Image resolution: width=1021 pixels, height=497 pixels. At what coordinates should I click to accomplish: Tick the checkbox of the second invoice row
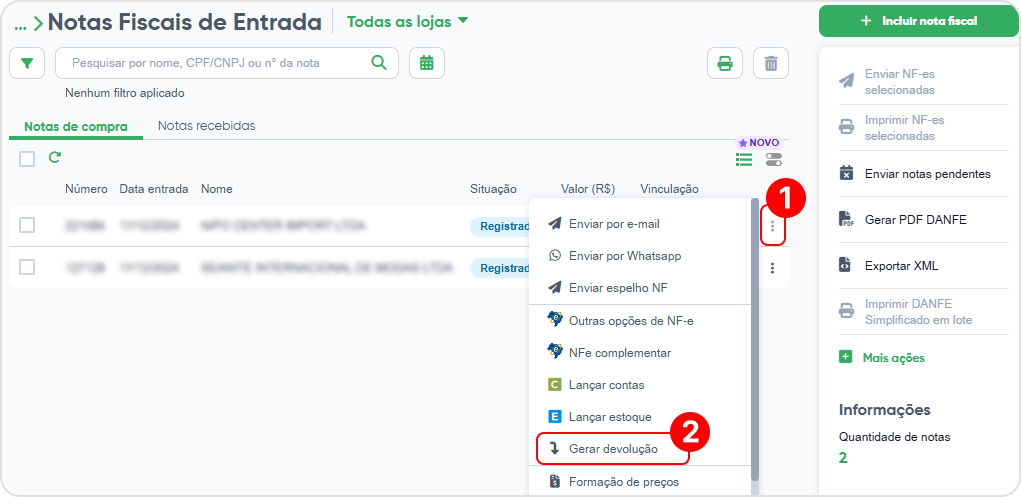pos(27,267)
